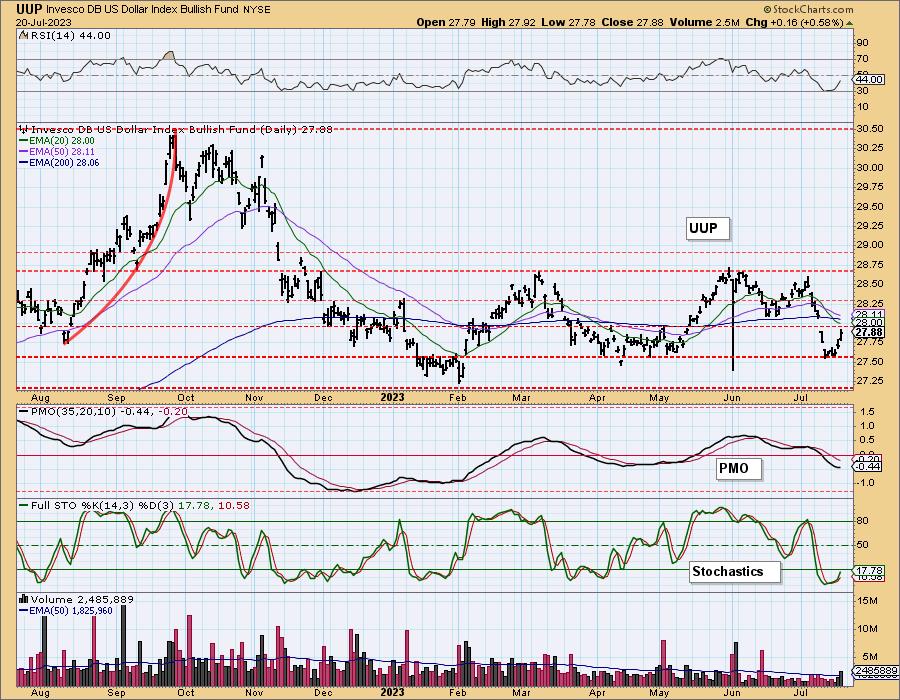
Task: Click the bar icon before Invesco (Daily) legend
Action: coord(24,130)
